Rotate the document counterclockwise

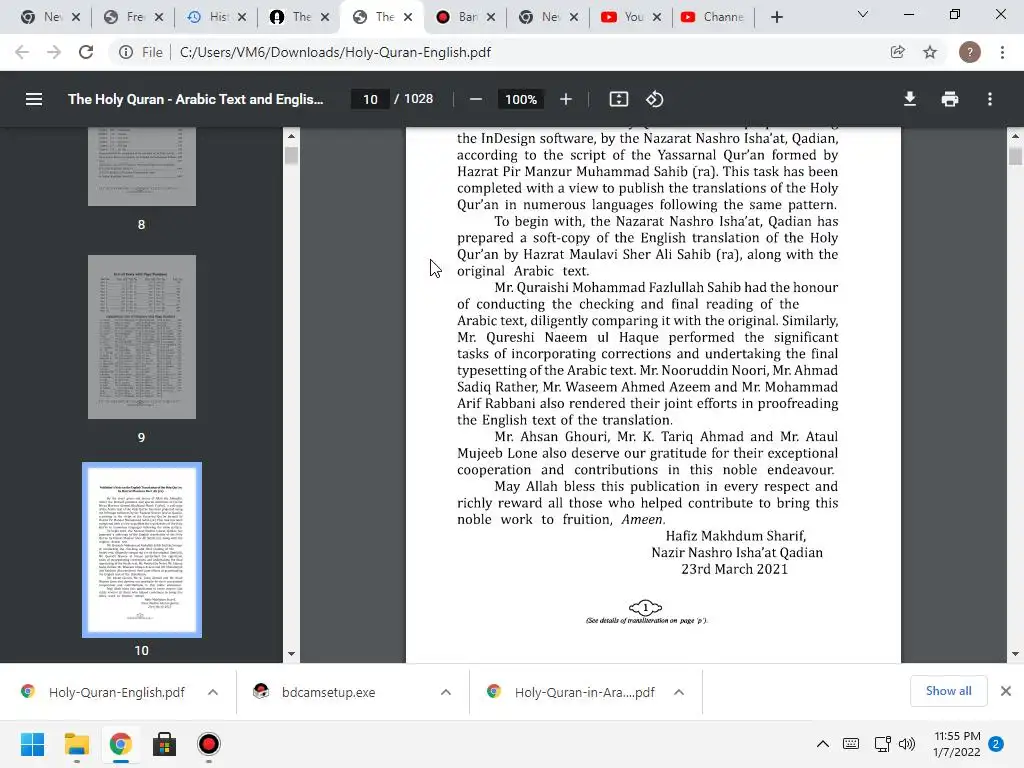click(x=654, y=99)
